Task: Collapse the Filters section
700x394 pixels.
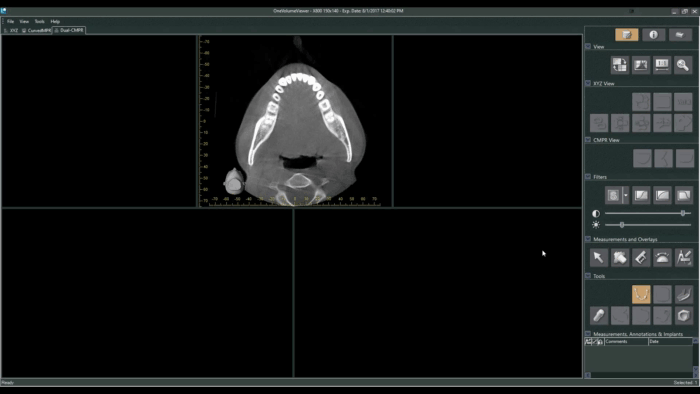Action: [588, 177]
